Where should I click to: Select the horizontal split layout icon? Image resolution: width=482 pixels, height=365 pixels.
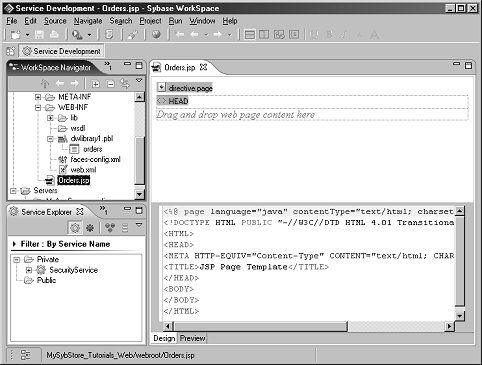250,34
